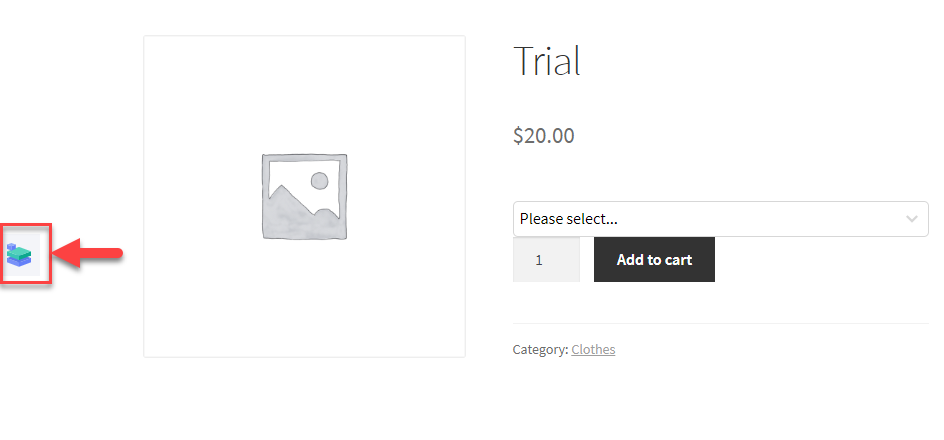
Task: Click the placeholder picture icon
Action: 304,196
